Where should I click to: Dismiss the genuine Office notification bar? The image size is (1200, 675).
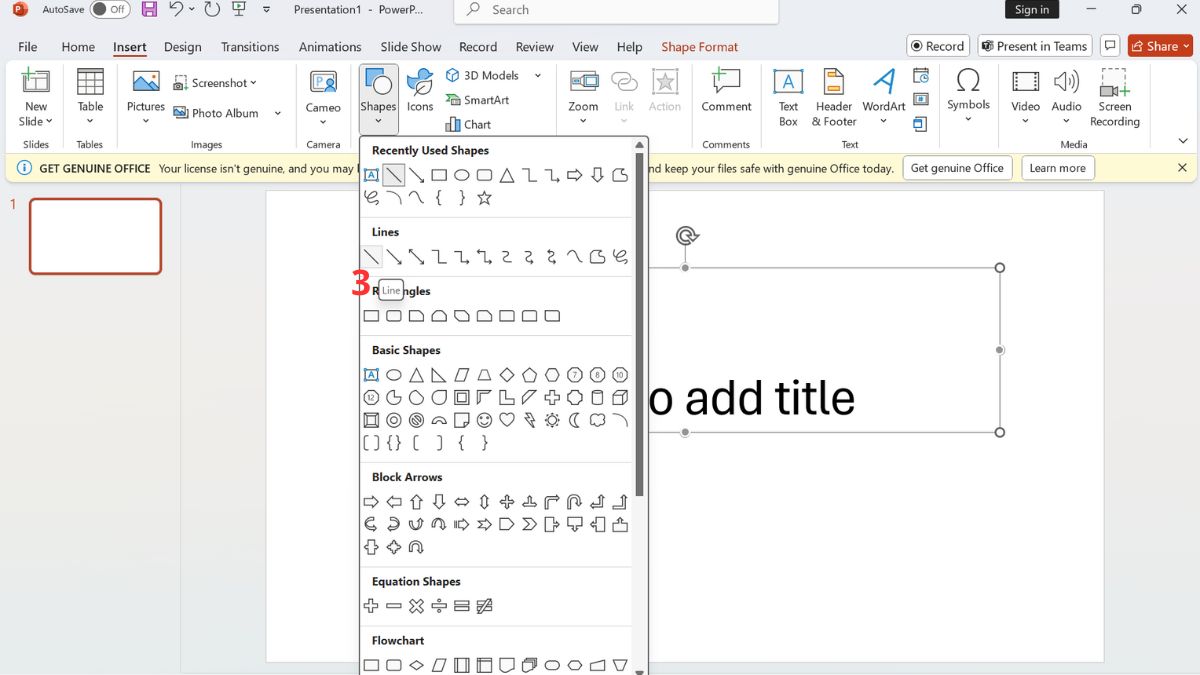1182,168
